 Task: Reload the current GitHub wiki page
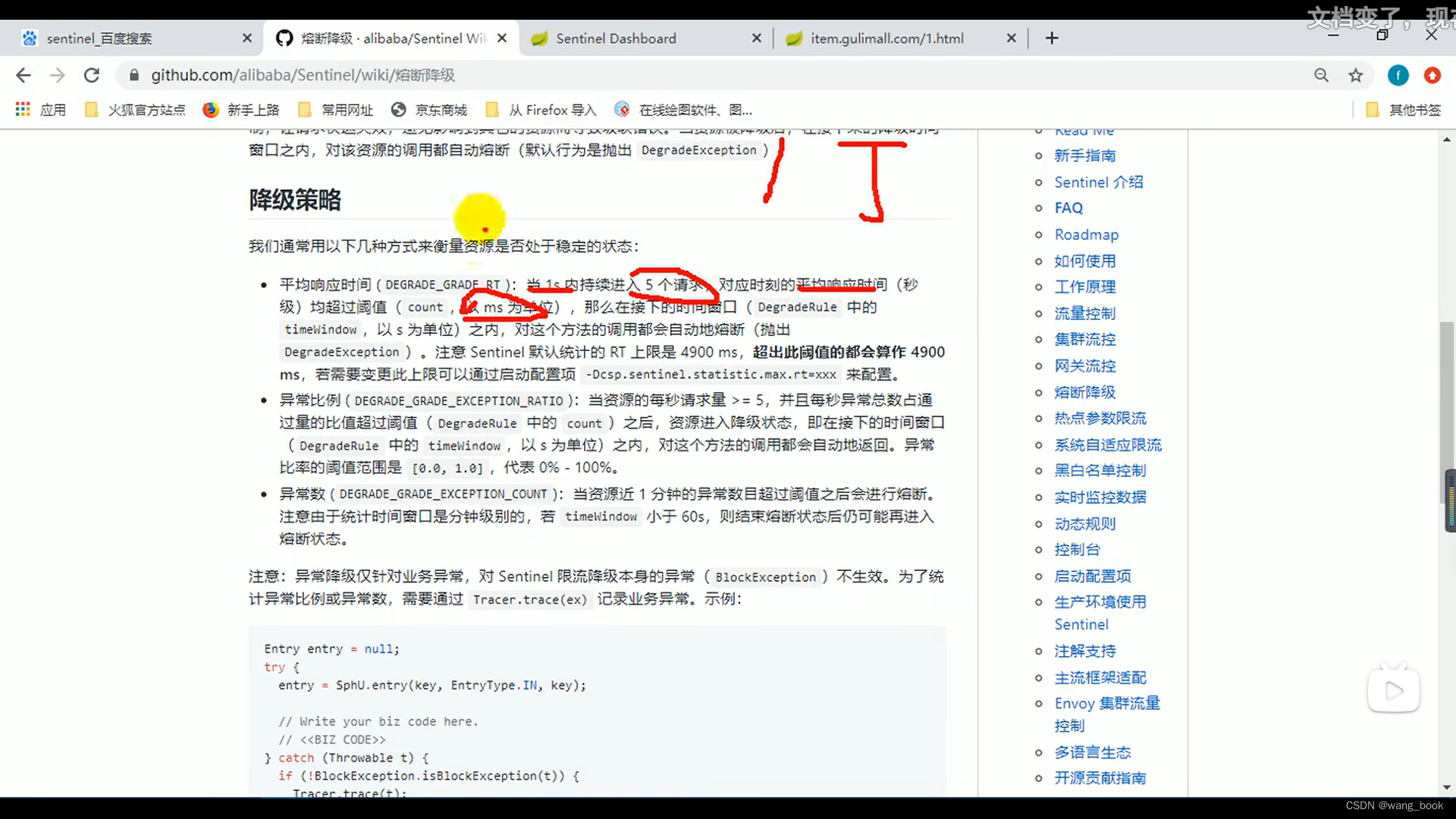(91, 75)
